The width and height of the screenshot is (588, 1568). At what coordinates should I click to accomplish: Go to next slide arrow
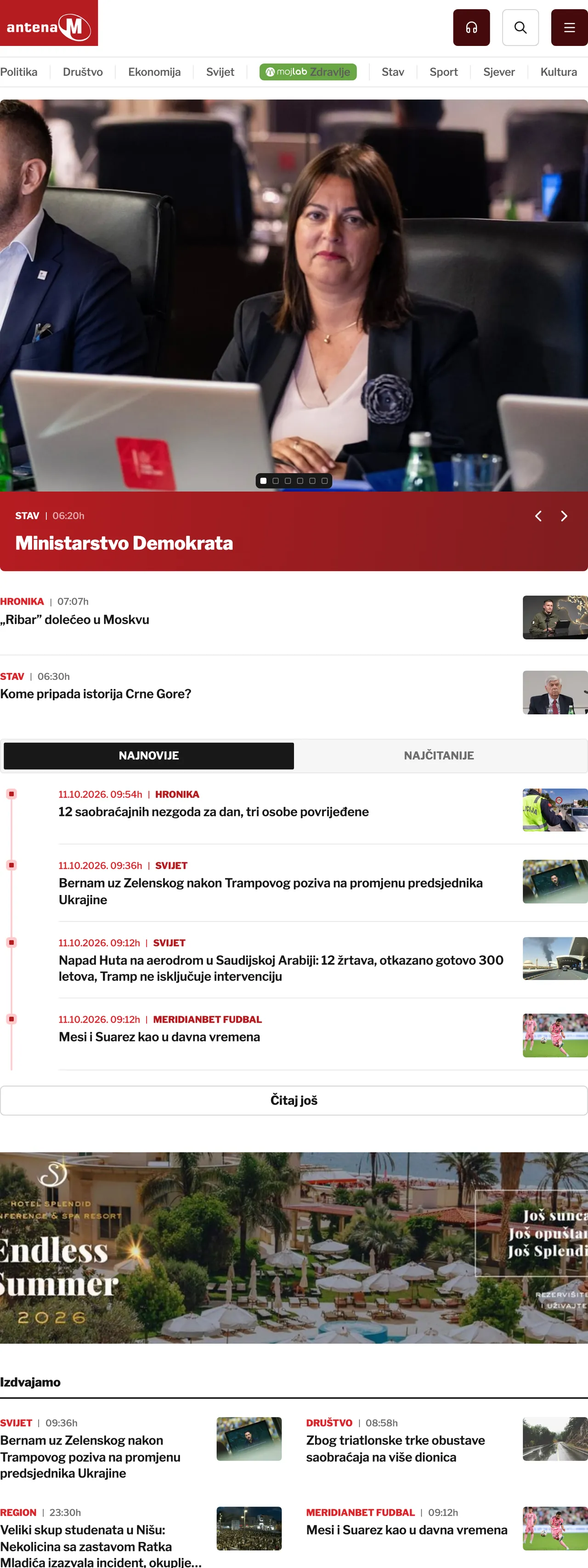[x=564, y=516]
